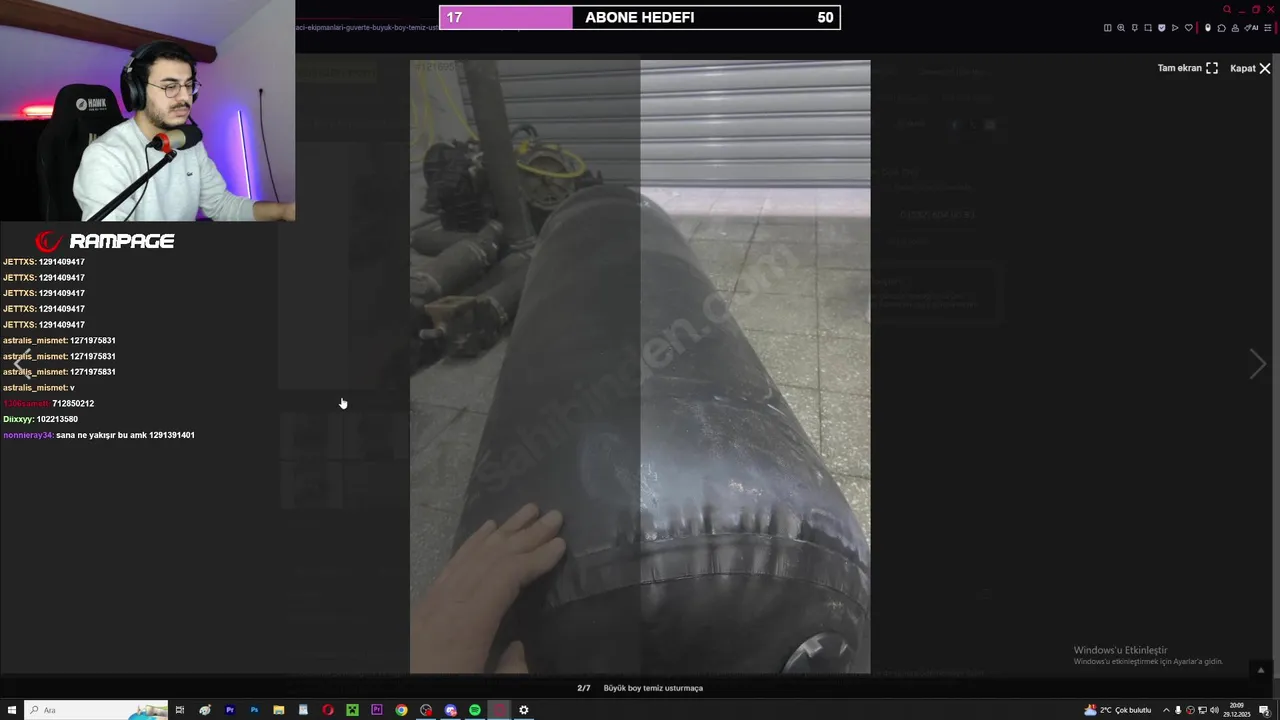Go to the next photo arrow

tap(1257, 364)
